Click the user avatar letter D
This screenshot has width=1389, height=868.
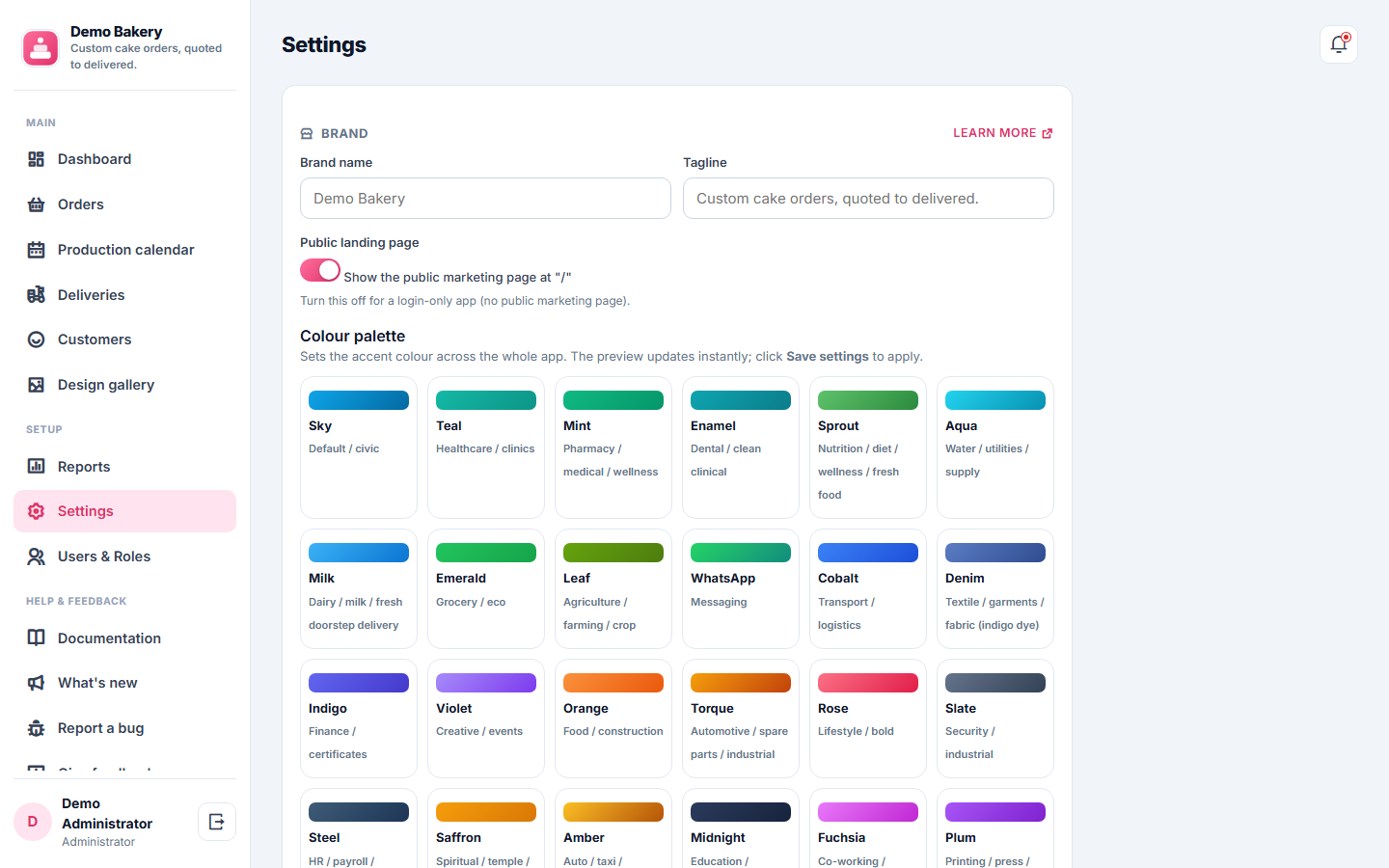pyautogui.click(x=33, y=822)
